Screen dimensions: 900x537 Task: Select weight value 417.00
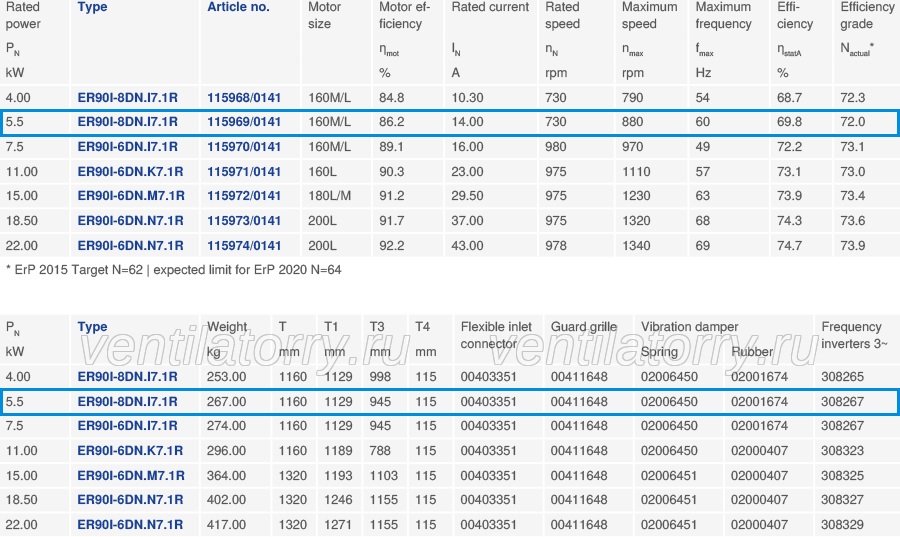[x=226, y=524]
